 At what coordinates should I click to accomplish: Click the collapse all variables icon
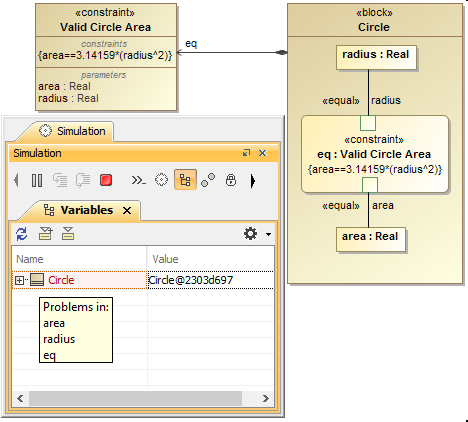[x=68, y=234]
